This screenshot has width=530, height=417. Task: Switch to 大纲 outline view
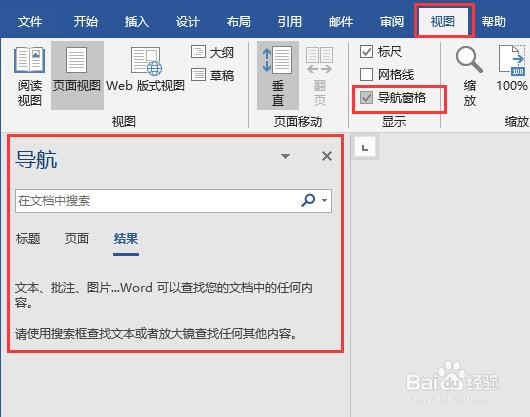click(x=212, y=52)
